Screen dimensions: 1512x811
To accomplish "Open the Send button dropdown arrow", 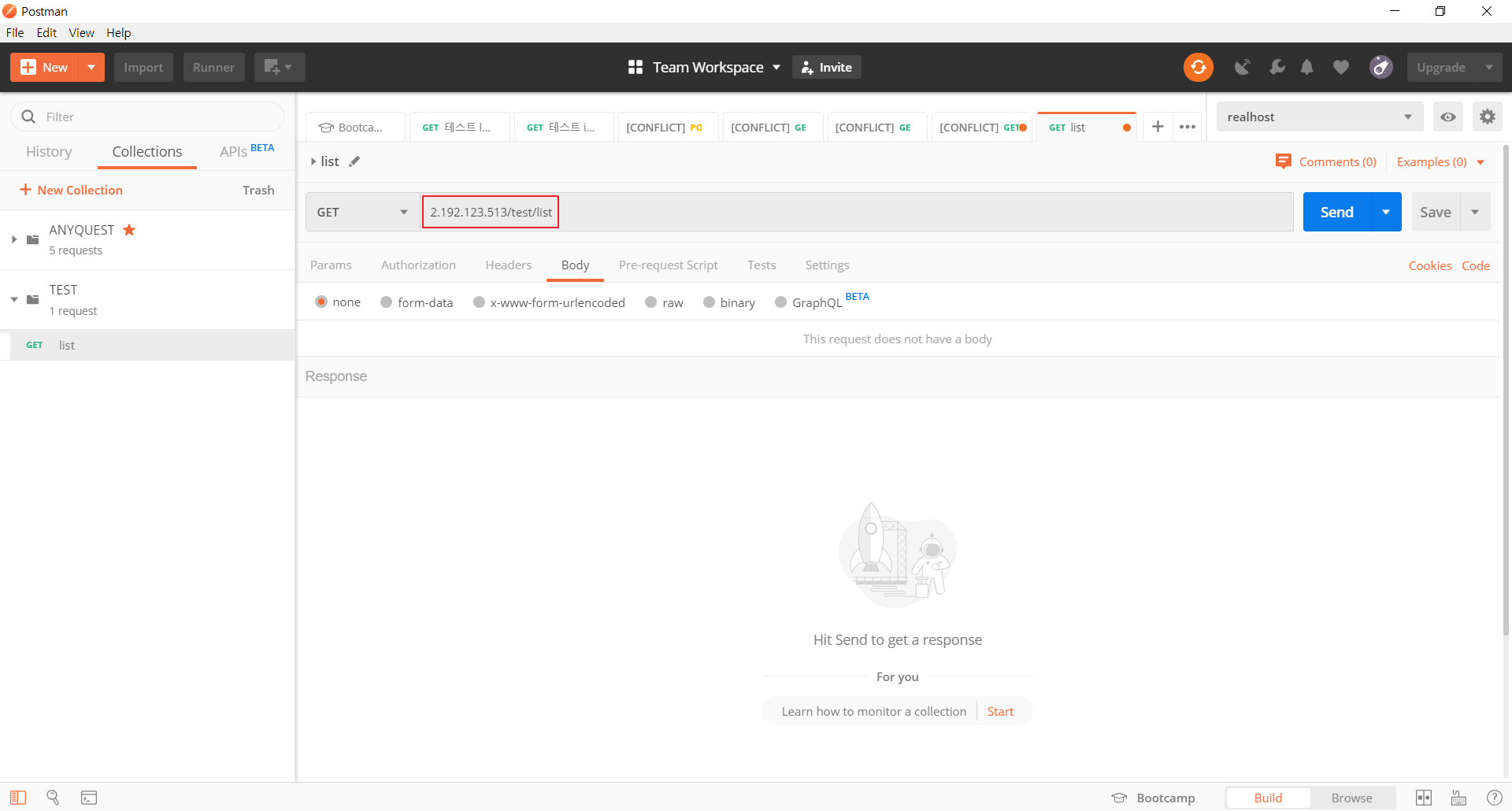I will pos(1386,212).
